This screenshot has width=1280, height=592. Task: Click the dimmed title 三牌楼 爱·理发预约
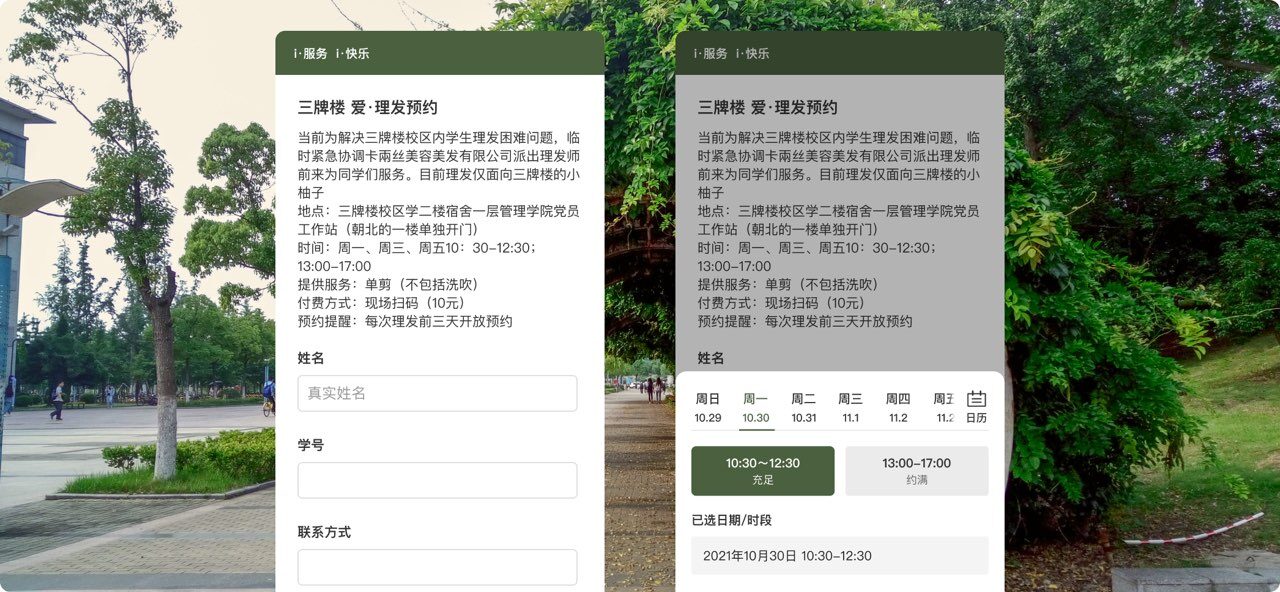point(767,108)
